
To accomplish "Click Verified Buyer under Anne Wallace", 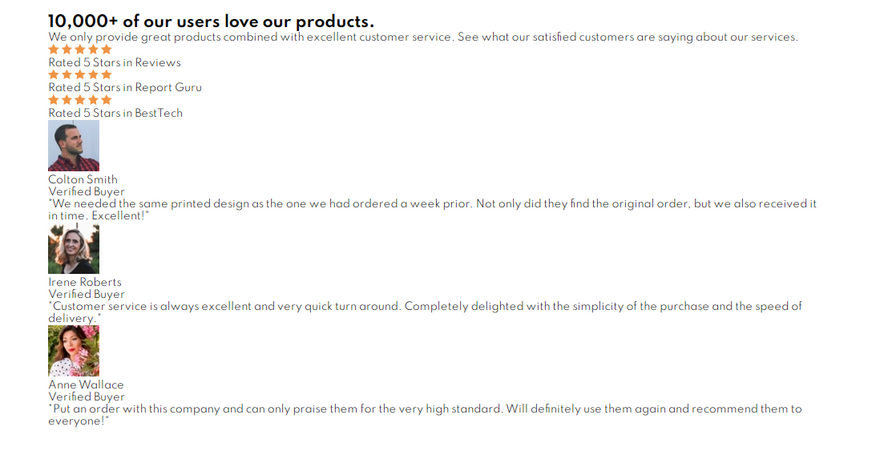I will 87,397.
